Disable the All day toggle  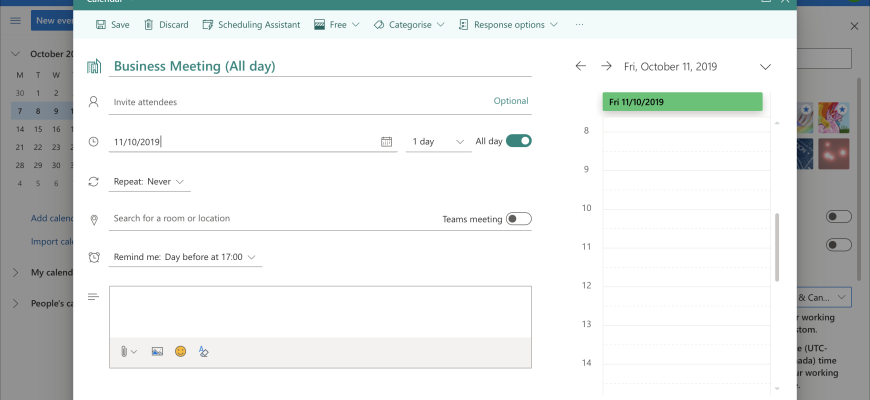pyautogui.click(x=518, y=141)
